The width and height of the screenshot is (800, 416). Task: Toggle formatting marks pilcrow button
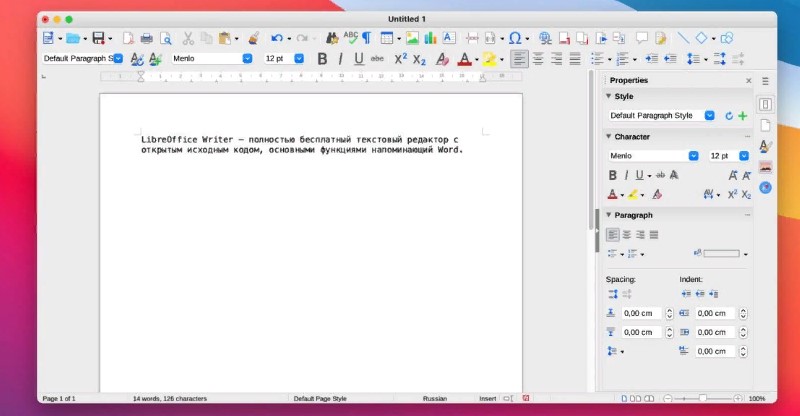(367, 38)
